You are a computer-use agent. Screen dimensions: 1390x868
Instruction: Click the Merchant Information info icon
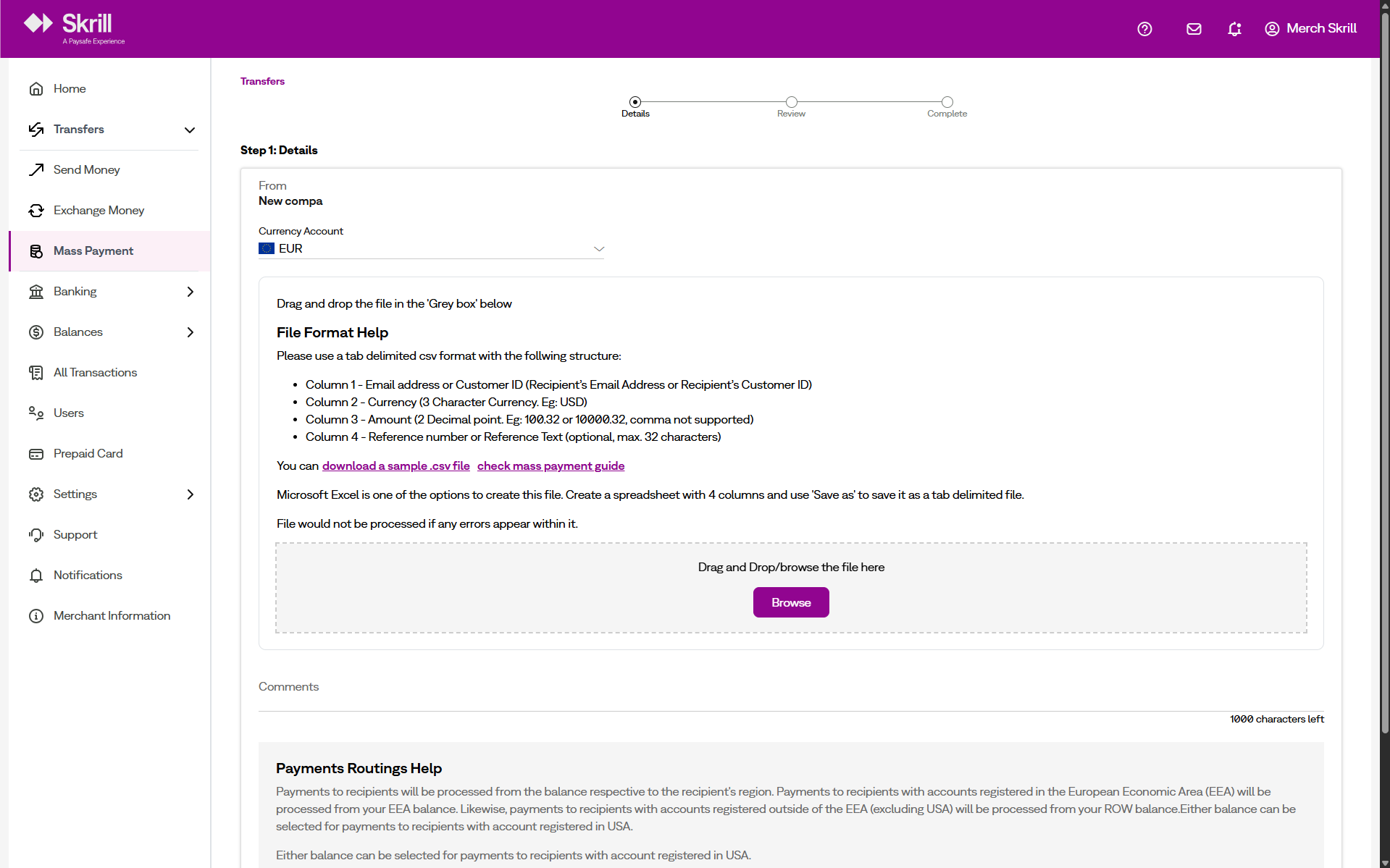36,615
